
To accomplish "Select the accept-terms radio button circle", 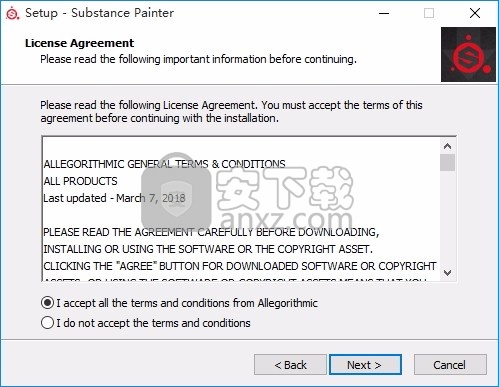I will click(47, 303).
